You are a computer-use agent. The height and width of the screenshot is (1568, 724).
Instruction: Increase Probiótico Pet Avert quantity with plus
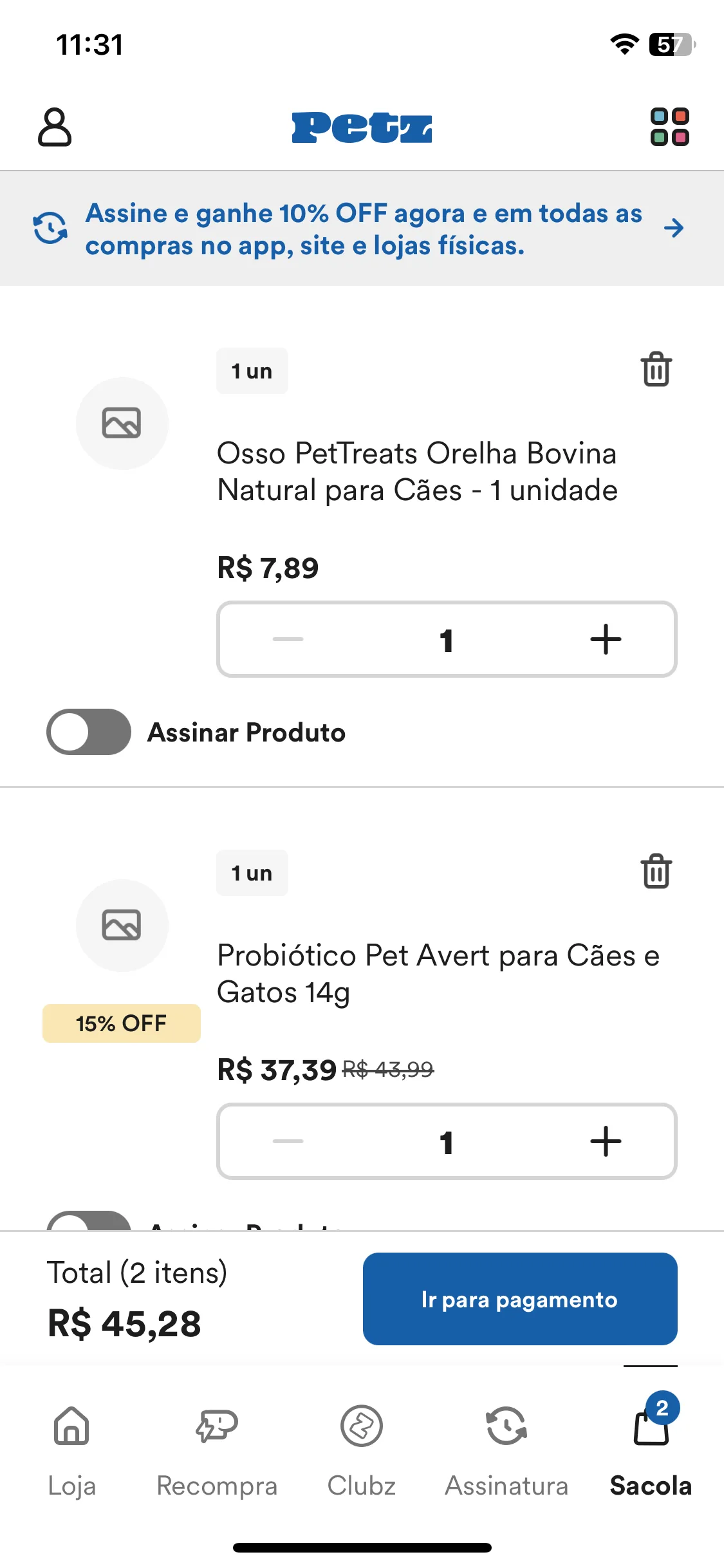tap(606, 1141)
